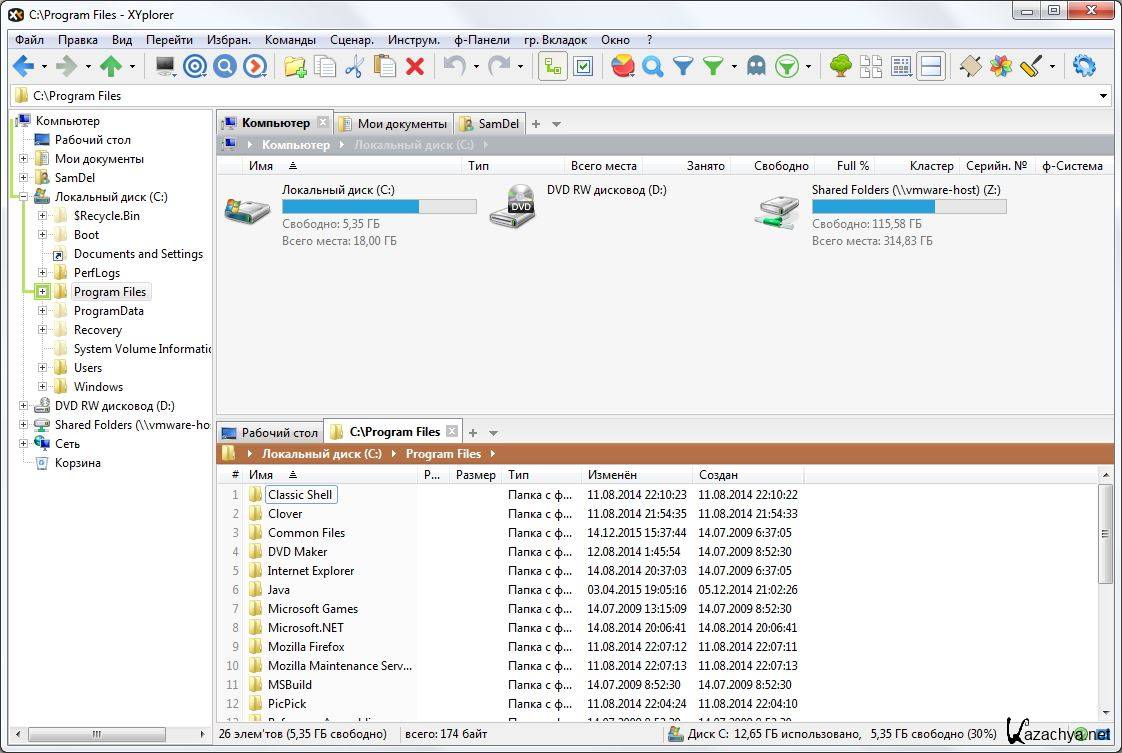This screenshot has height=753, width=1122.
Task: Open the Инструм. menu
Action: [x=414, y=40]
